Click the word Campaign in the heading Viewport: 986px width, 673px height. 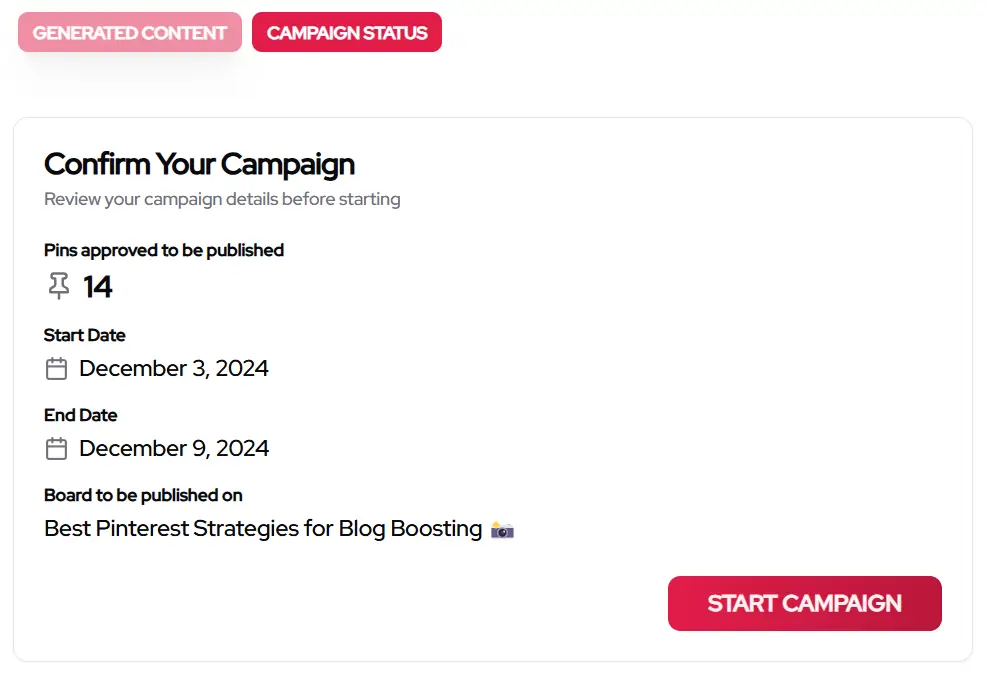click(x=287, y=165)
